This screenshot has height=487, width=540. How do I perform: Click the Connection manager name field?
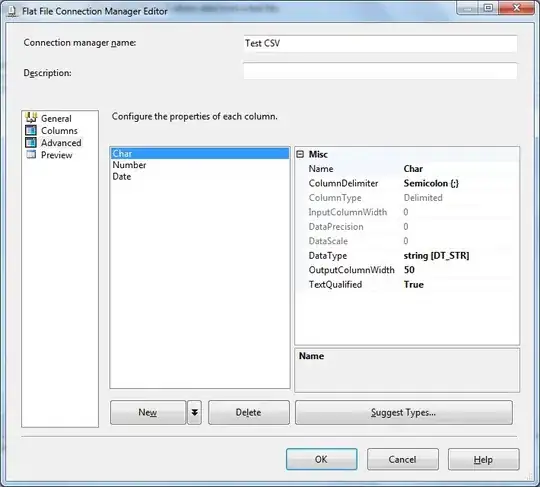[x=380, y=43]
